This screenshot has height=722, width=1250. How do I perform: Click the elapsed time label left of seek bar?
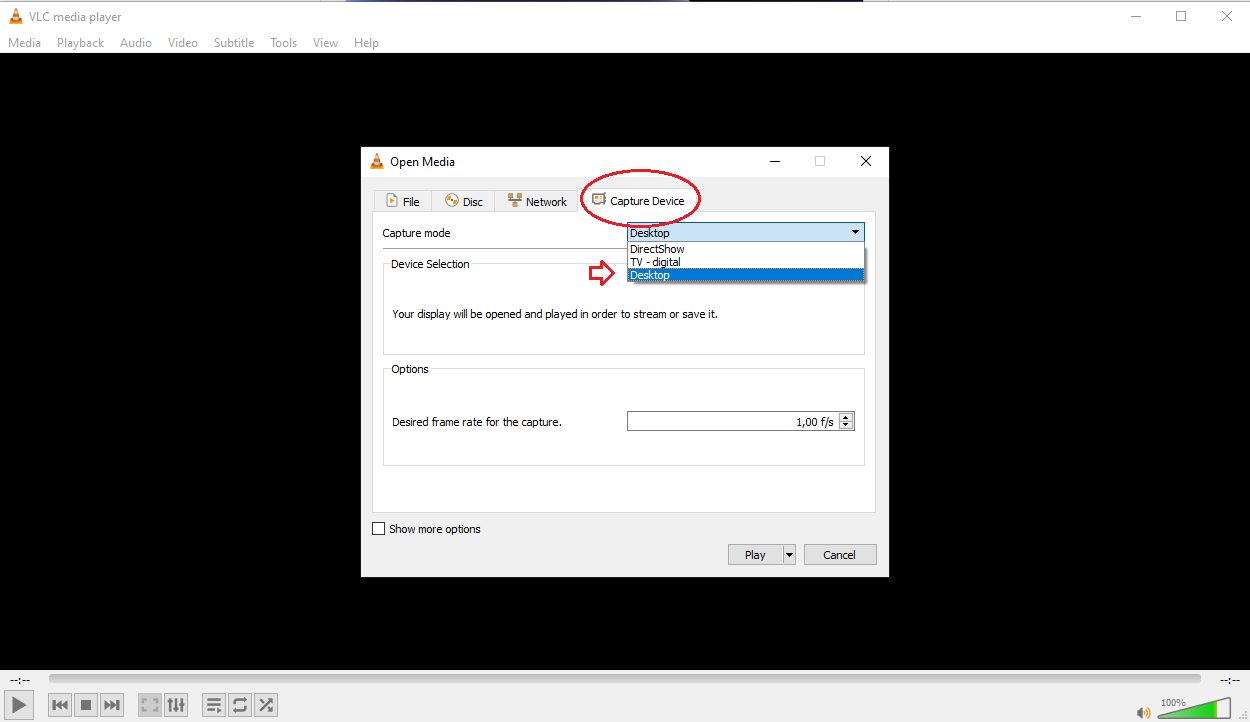pos(19,680)
